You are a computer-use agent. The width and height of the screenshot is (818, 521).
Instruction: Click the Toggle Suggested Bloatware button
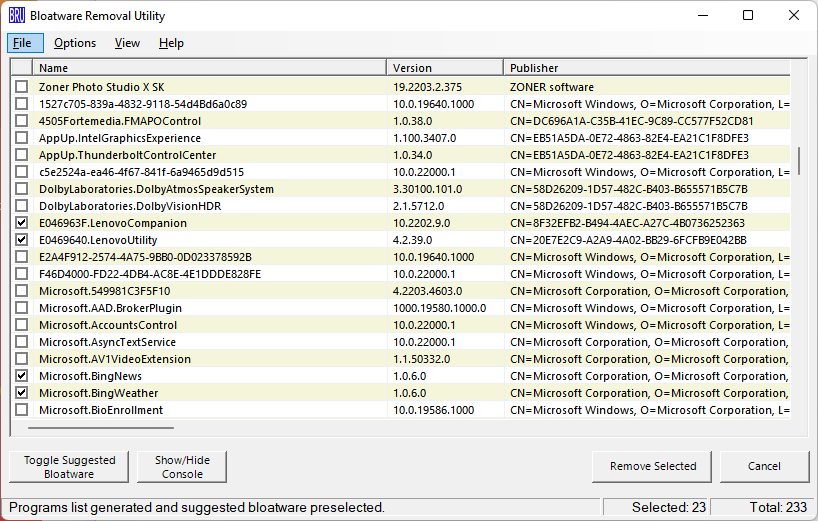69,467
